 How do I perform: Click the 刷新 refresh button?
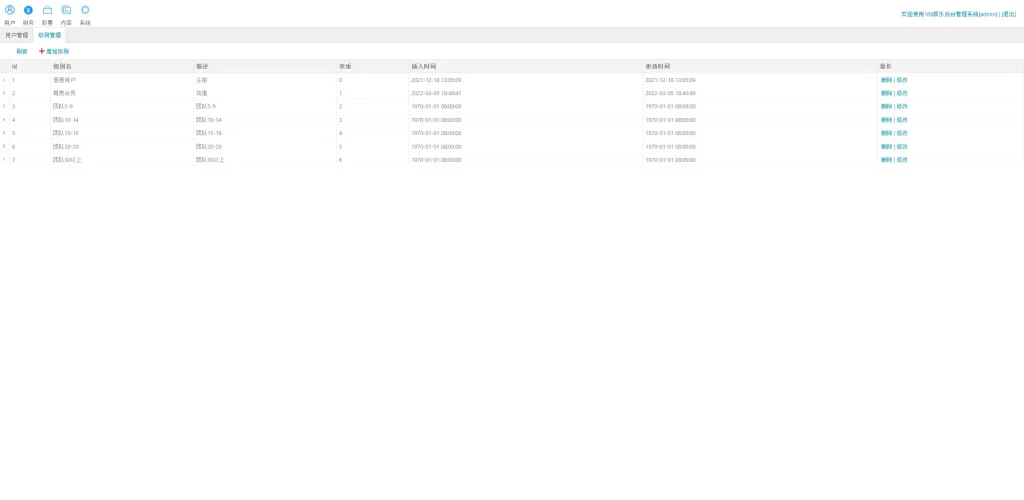(x=22, y=51)
